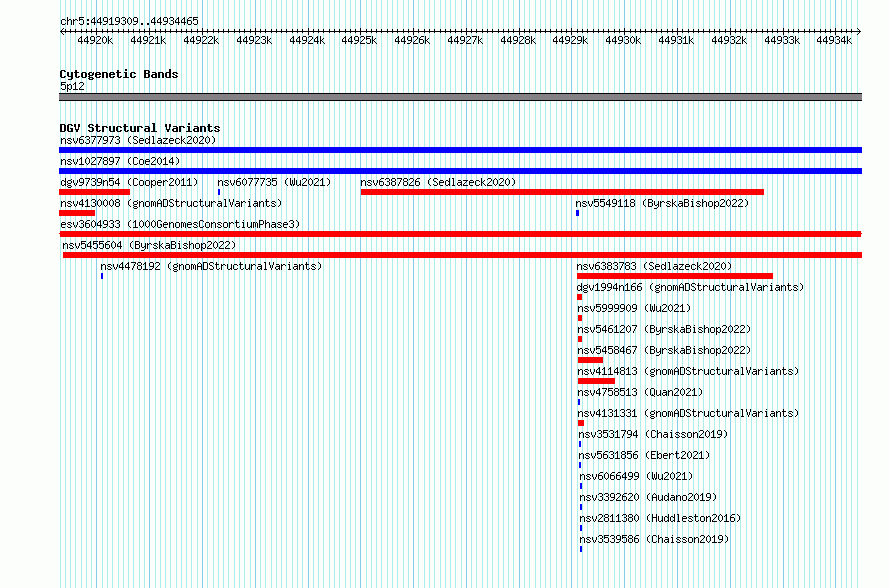Open nsv5631856 (Ebert2021) label
The height and width of the screenshot is (588, 890).
pos(644,455)
